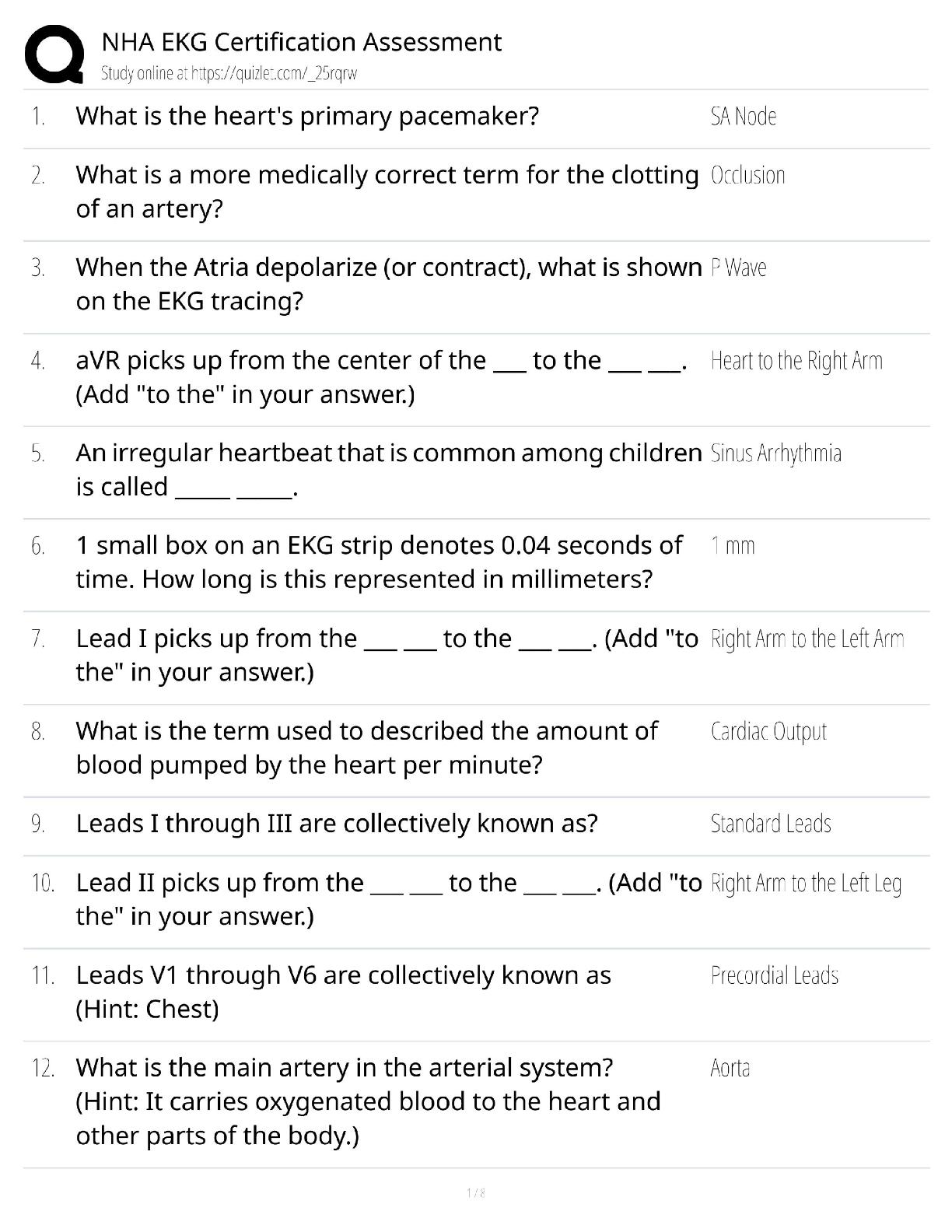The height and width of the screenshot is (1232, 952).
Task: Select Right Arm to the Left Arm answer
Action: click(807, 639)
